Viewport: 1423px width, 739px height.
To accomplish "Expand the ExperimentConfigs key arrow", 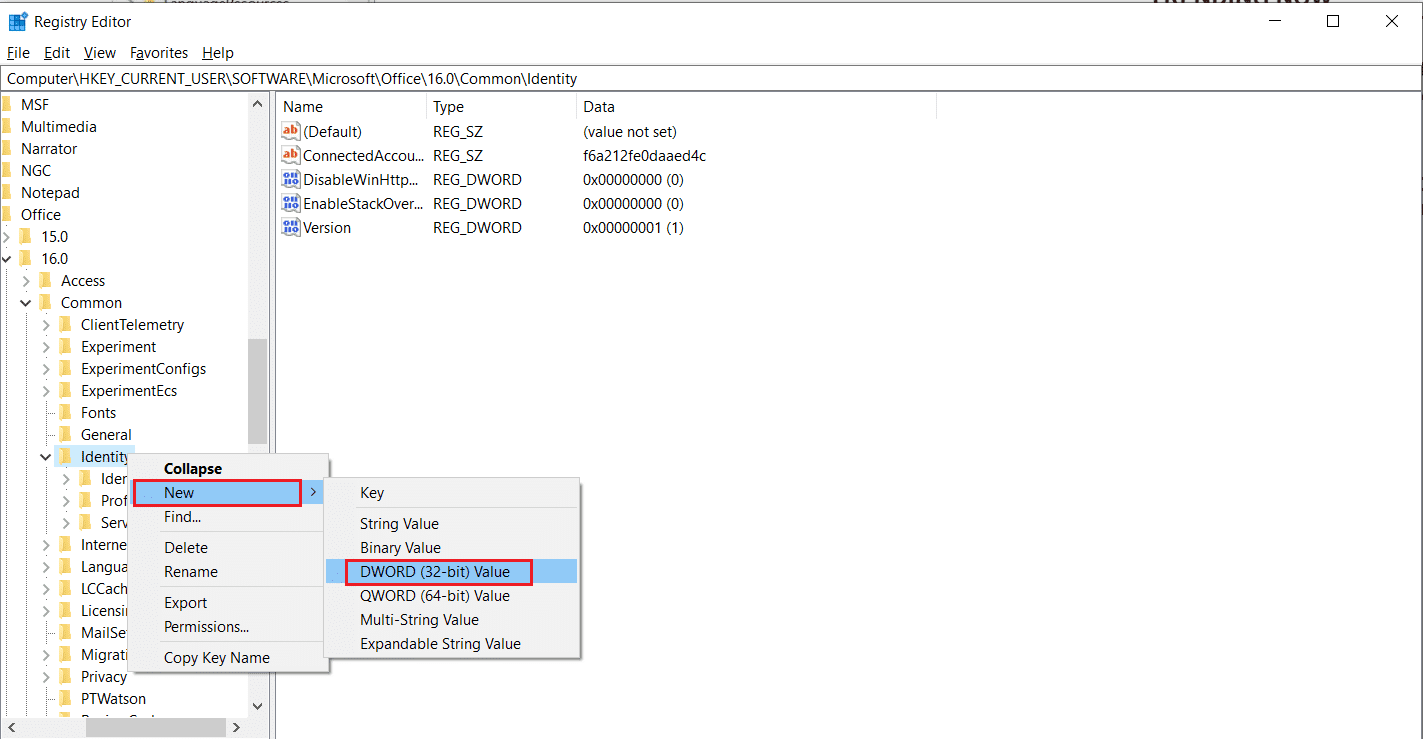I will tap(46, 369).
